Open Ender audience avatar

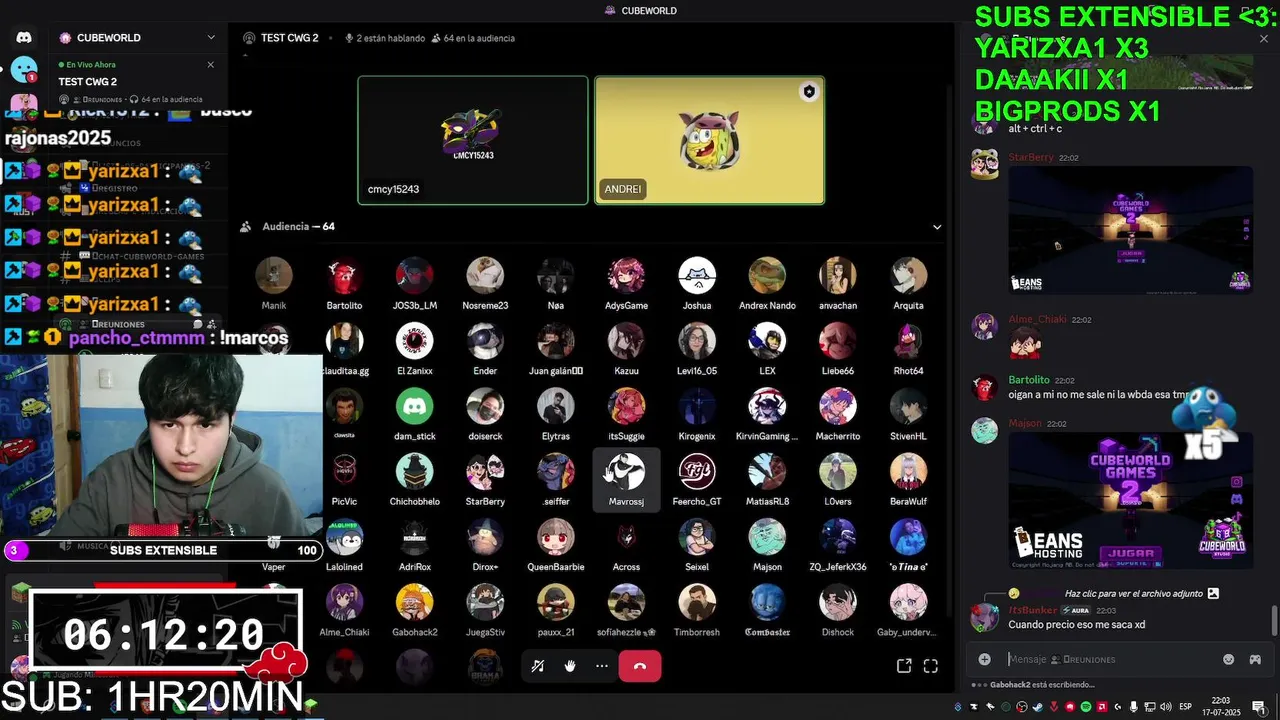tap(485, 341)
